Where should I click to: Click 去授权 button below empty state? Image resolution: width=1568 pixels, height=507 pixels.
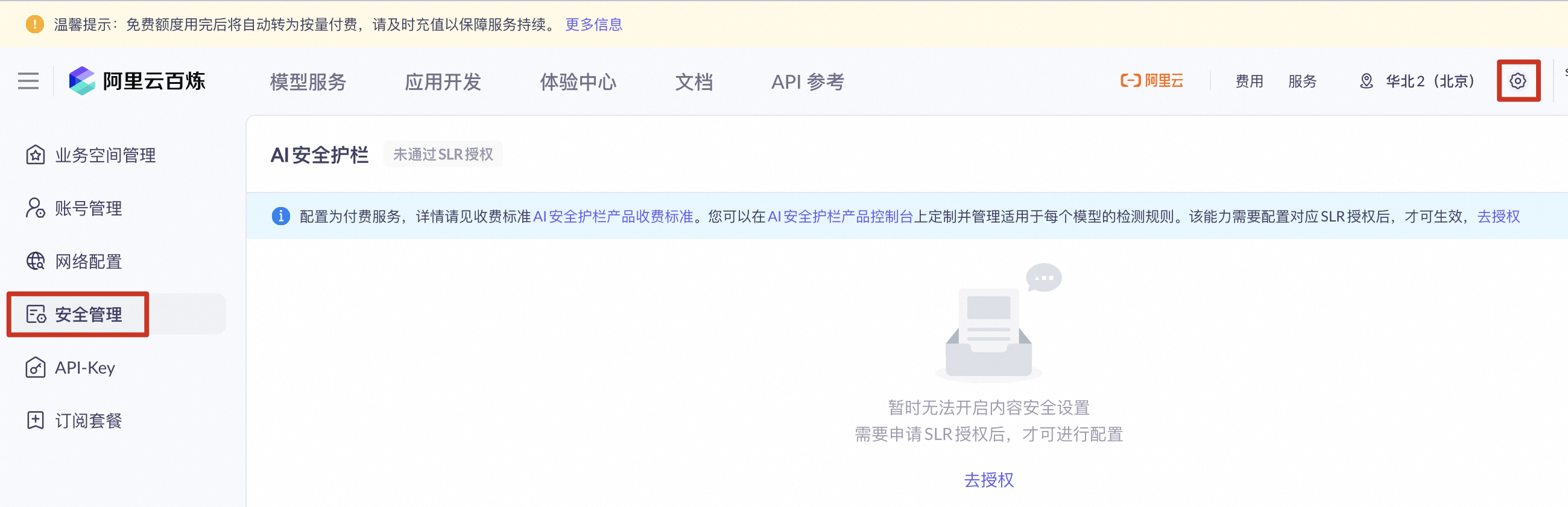coord(988,480)
